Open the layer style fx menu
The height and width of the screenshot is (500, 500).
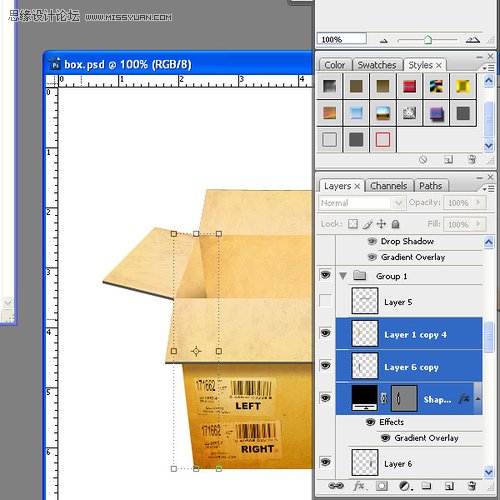point(359,486)
